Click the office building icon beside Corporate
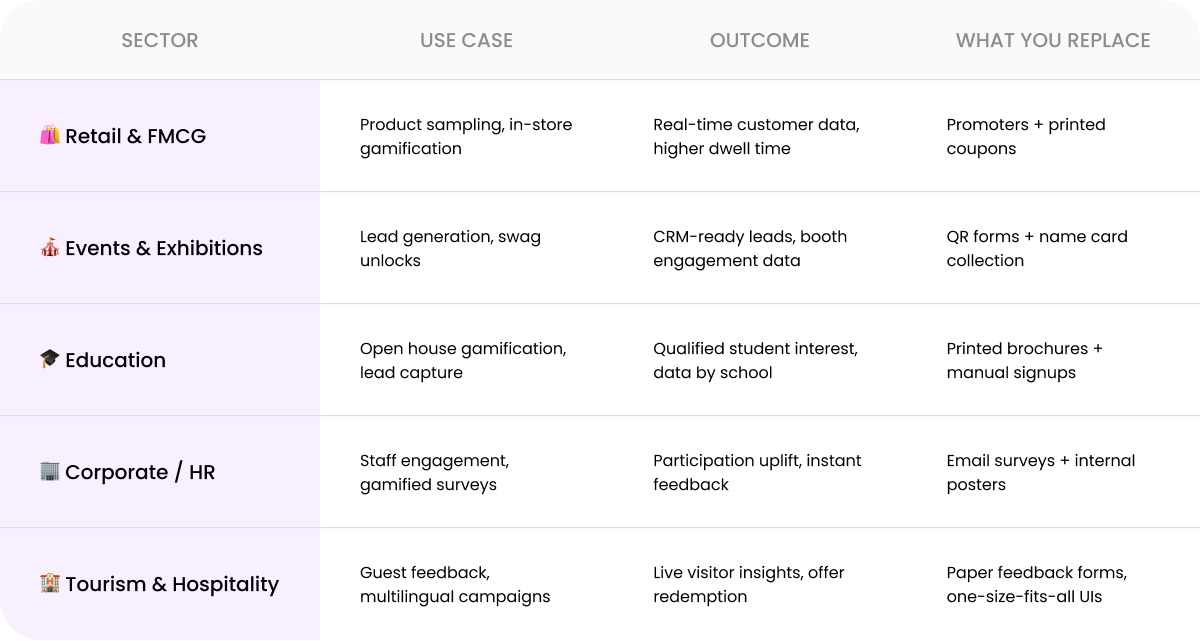This screenshot has height=641, width=1200. coord(50,472)
